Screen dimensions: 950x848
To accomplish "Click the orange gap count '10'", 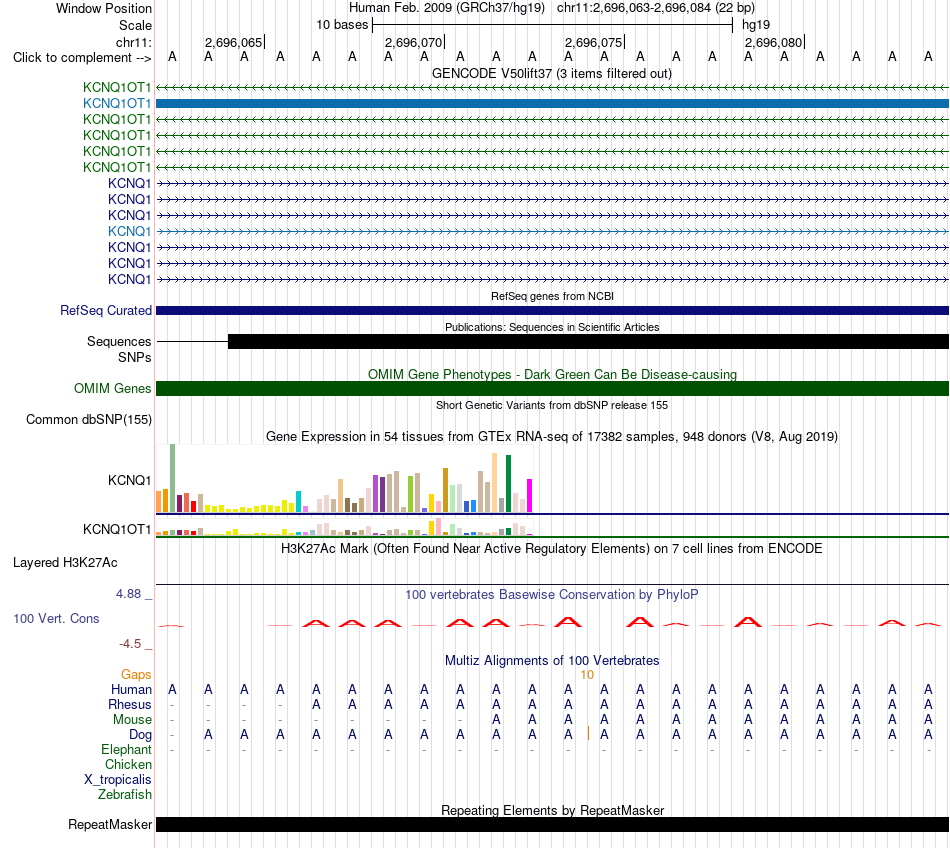I will click(587, 675).
